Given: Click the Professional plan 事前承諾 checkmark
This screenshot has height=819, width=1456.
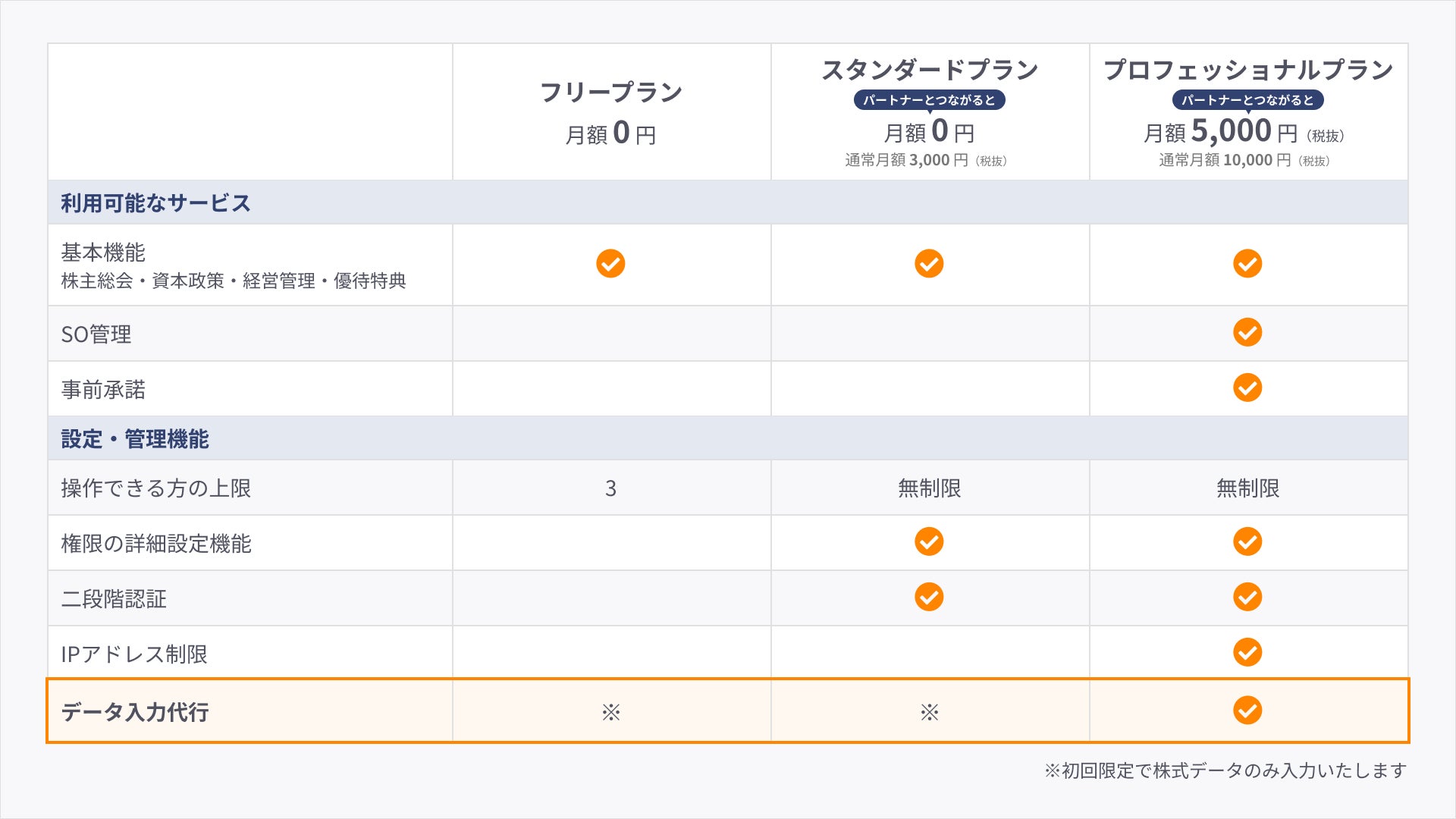Looking at the screenshot, I should click(1247, 388).
